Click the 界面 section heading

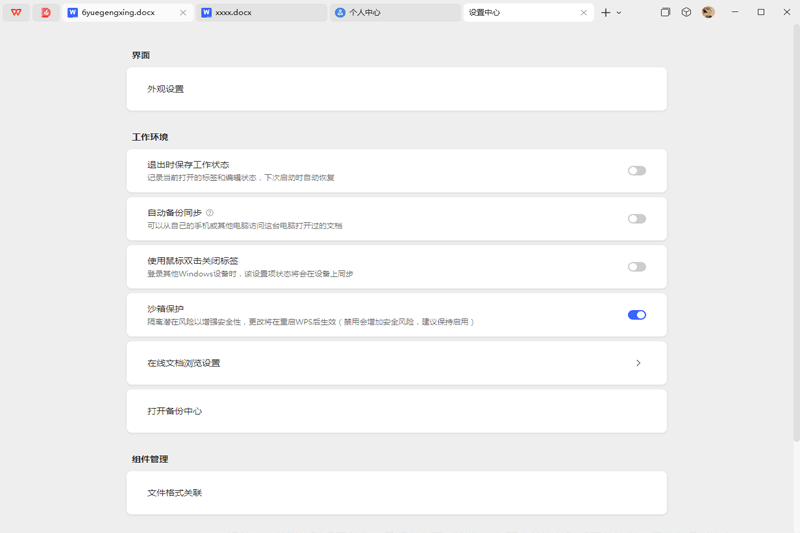pos(141,55)
